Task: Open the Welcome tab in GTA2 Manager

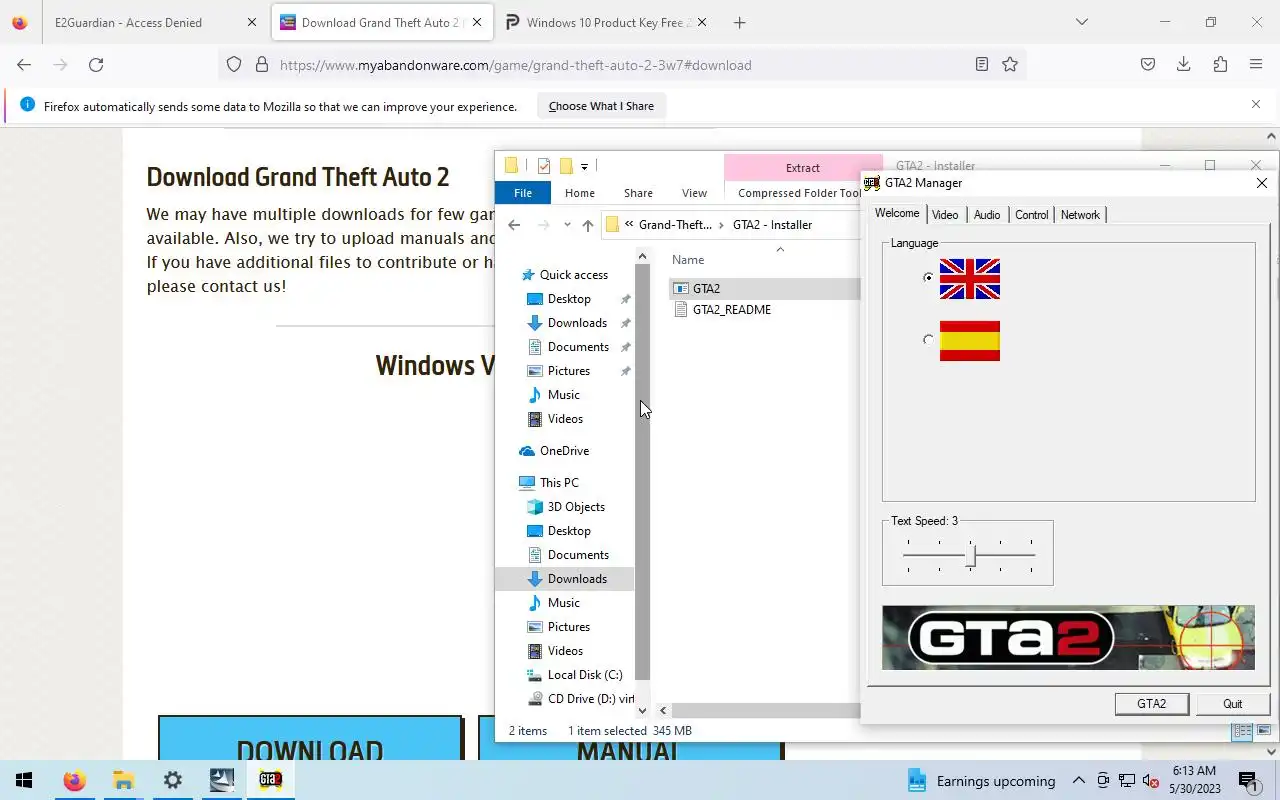Action: tap(897, 213)
